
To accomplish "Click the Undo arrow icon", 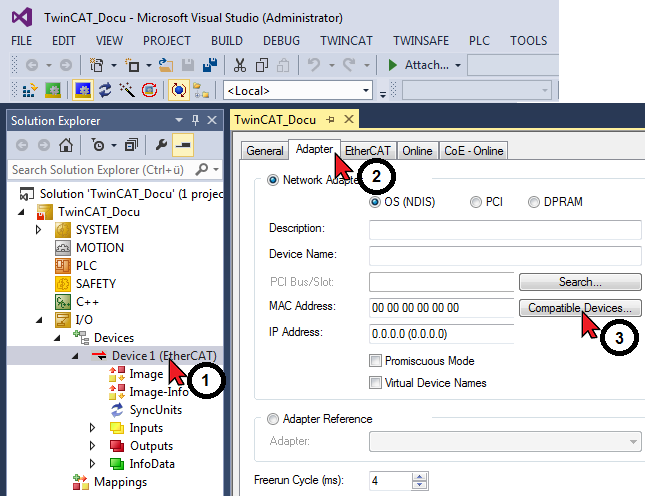I will click(314, 65).
